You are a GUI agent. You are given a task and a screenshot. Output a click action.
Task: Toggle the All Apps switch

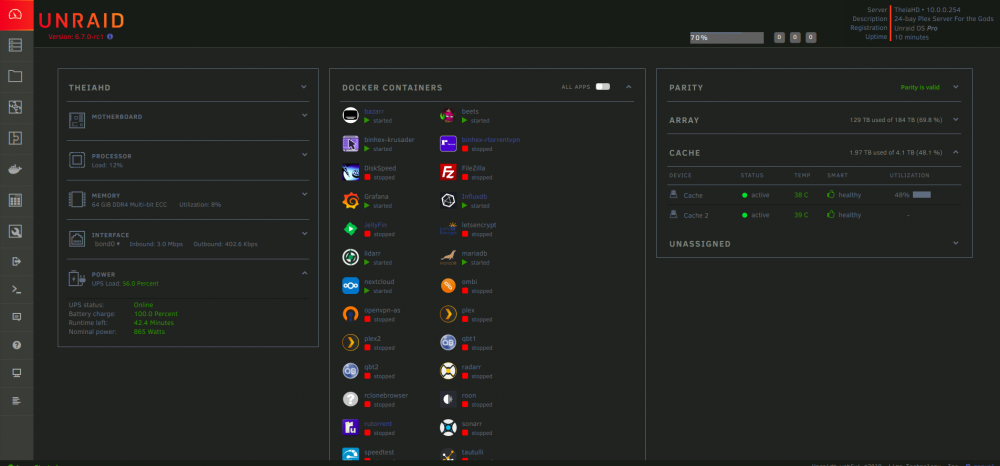(x=603, y=87)
